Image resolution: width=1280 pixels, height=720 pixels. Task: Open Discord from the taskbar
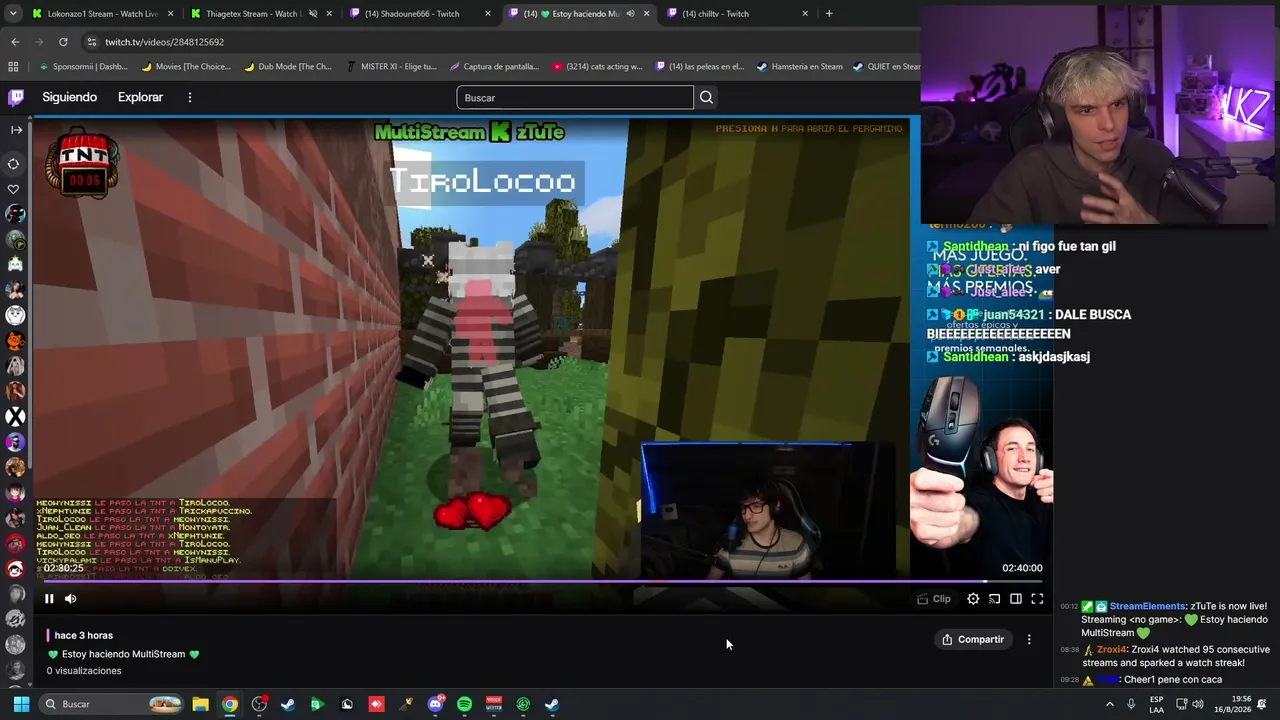[435, 704]
